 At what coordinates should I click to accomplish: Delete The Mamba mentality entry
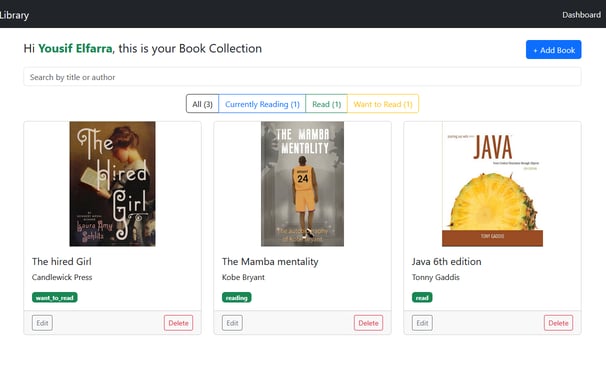click(x=368, y=323)
